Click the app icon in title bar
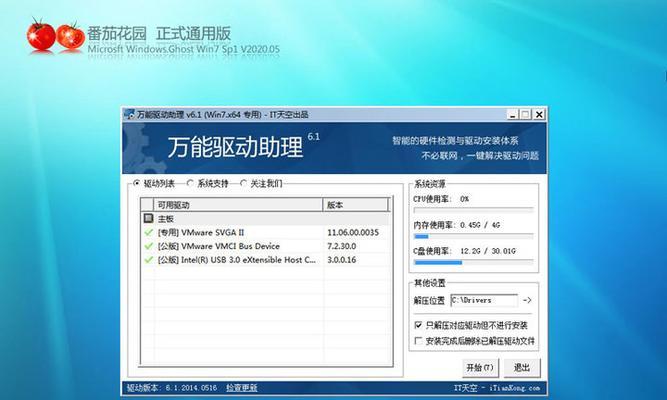Image resolution: width=667 pixels, height=400 pixels. tap(129, 114)
